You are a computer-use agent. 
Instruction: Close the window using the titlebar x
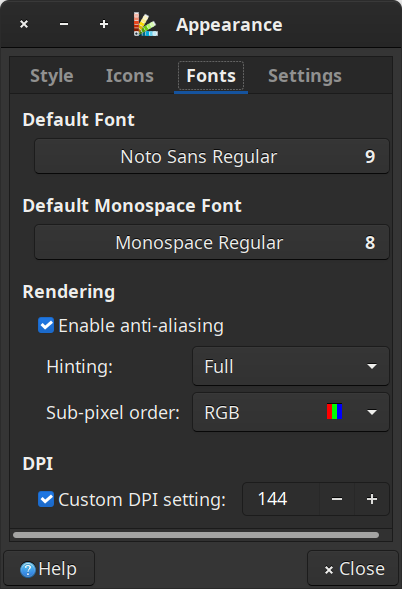24,24
